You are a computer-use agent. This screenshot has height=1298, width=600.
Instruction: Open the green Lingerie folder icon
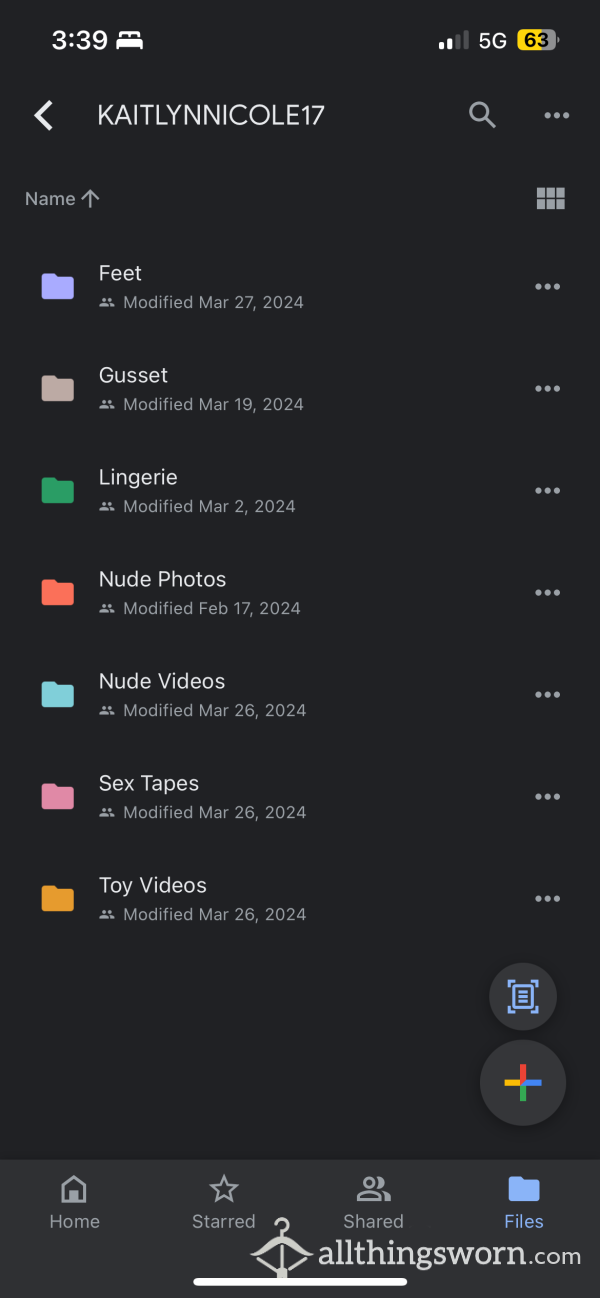(57, 491)
